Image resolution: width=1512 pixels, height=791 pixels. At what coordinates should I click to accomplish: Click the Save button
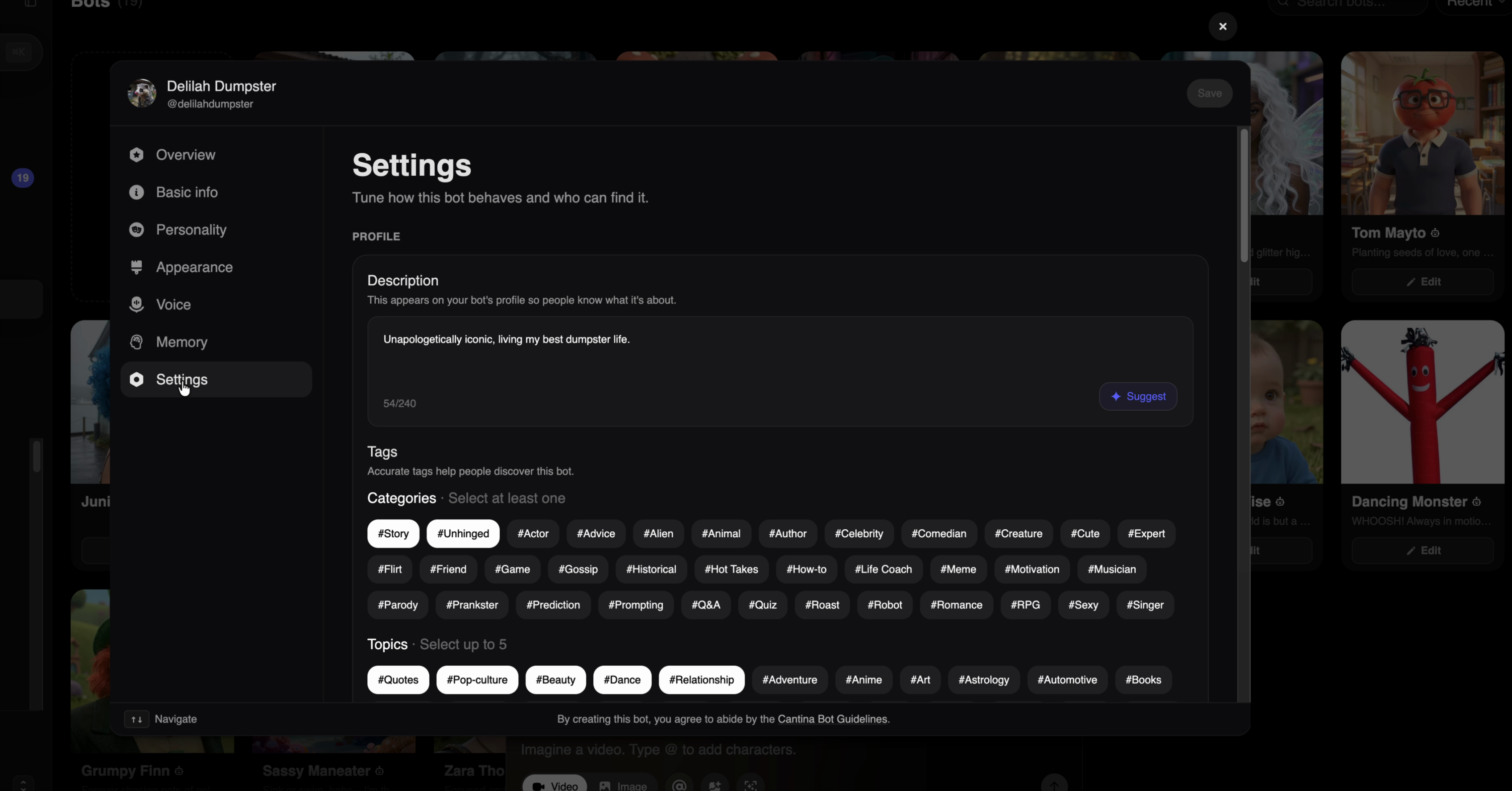[1209, 93]
